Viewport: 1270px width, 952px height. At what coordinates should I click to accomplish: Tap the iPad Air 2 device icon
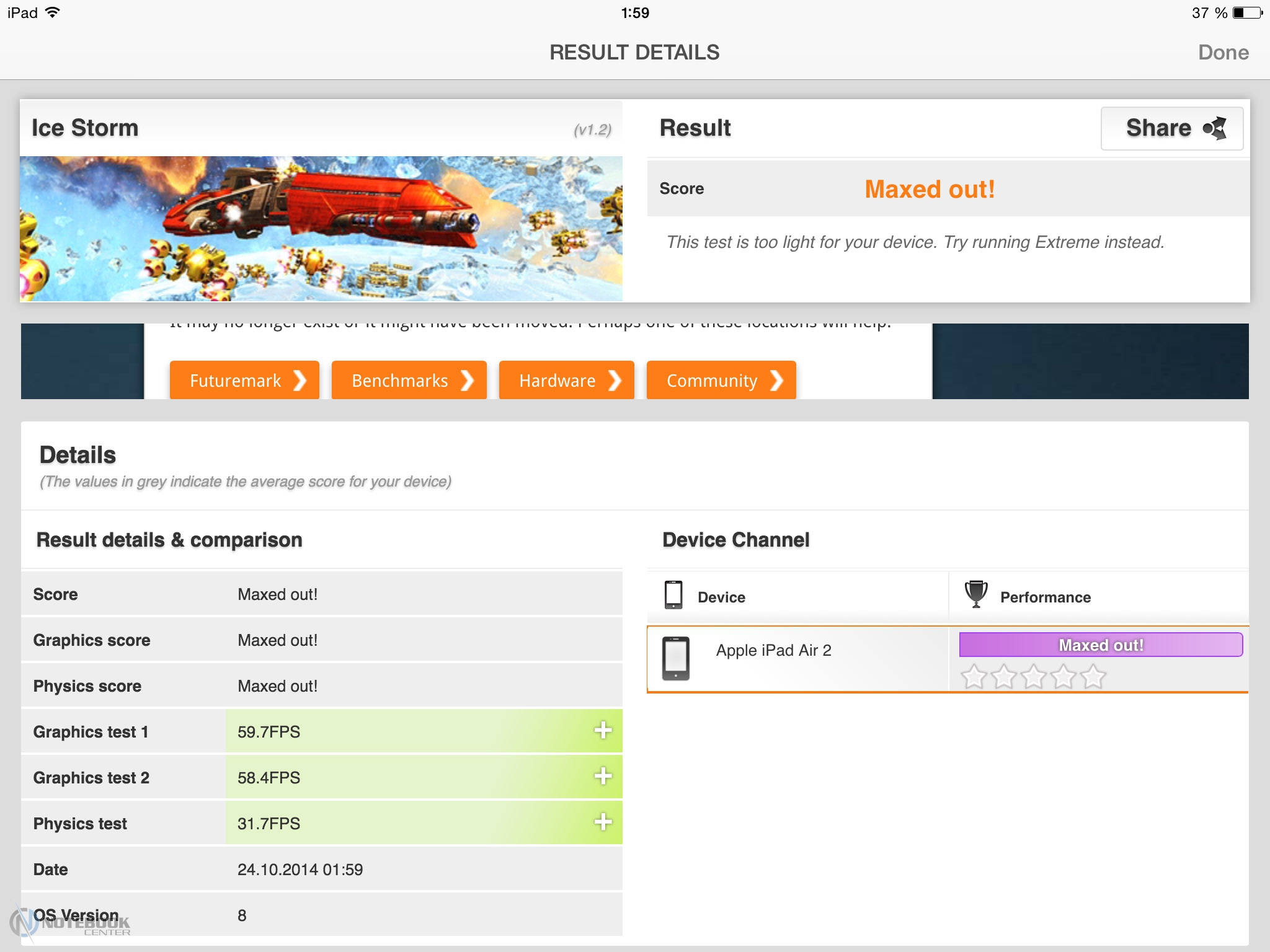pyautogui.click(x=675, y=658)
